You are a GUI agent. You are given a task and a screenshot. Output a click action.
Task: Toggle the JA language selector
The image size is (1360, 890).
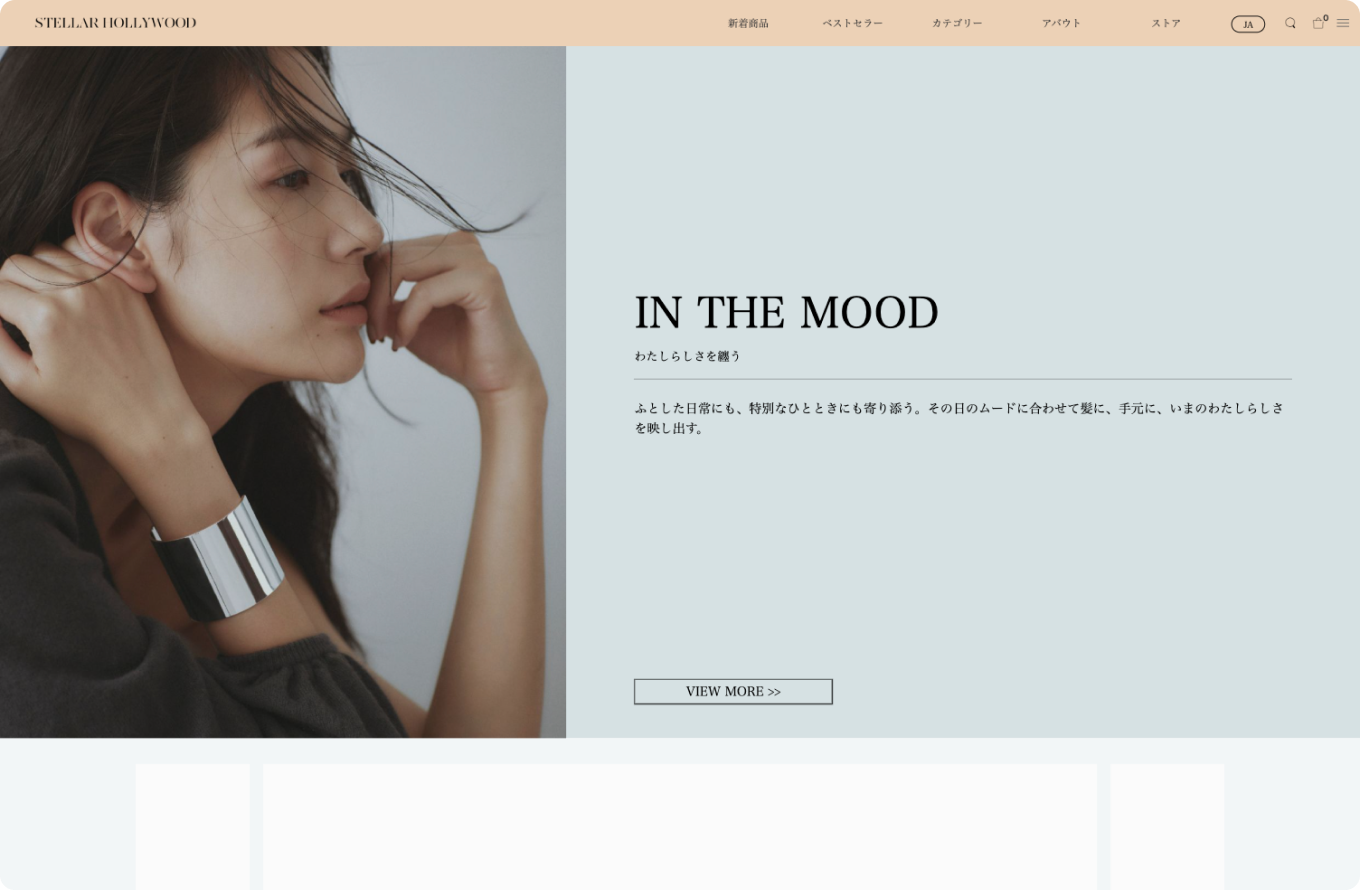tap(1248, 24)
